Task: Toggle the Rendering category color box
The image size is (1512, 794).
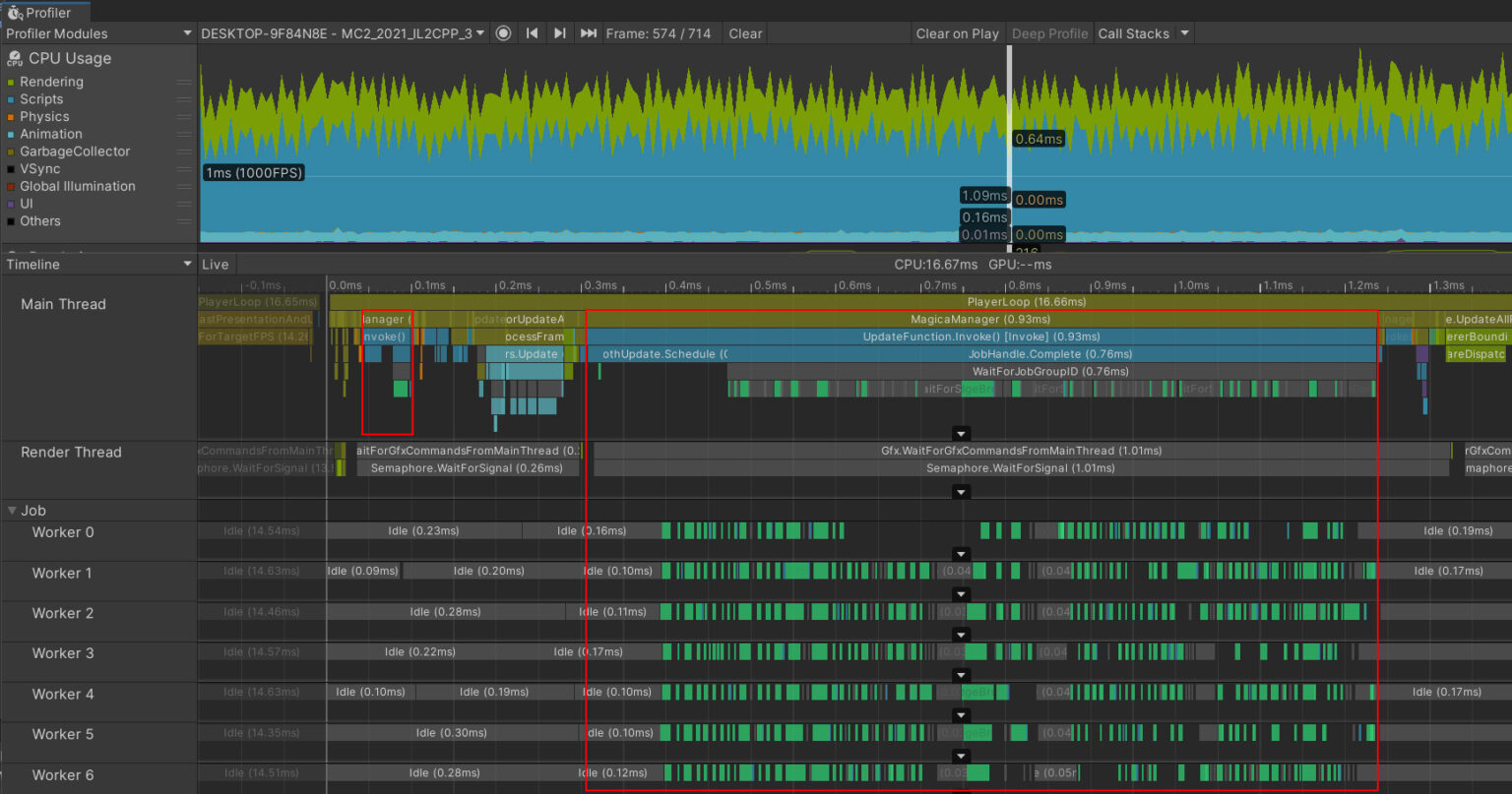Action: (x=11, y=83)
